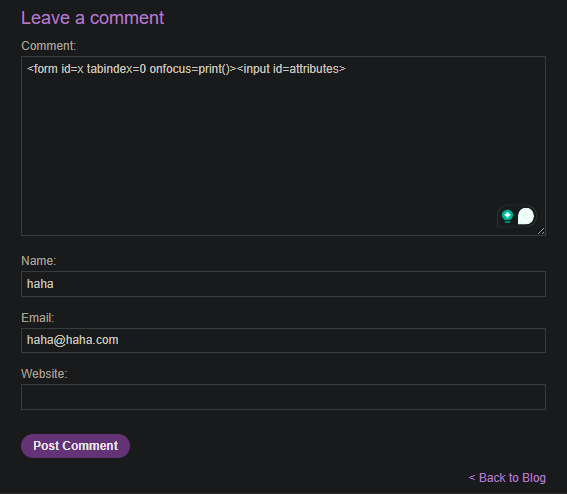Screen dimensions: 567x494
Task: Follow the Back to Blog link
Action: pos(507,478)
